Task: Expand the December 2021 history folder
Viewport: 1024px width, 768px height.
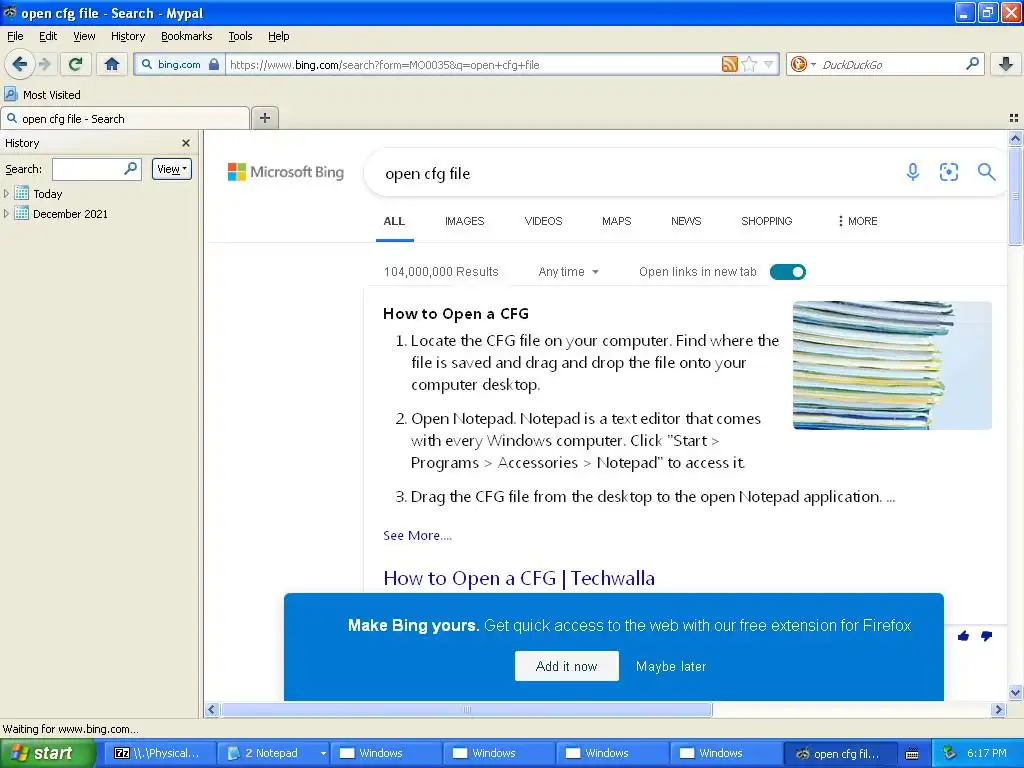Action: coord(7,214)
